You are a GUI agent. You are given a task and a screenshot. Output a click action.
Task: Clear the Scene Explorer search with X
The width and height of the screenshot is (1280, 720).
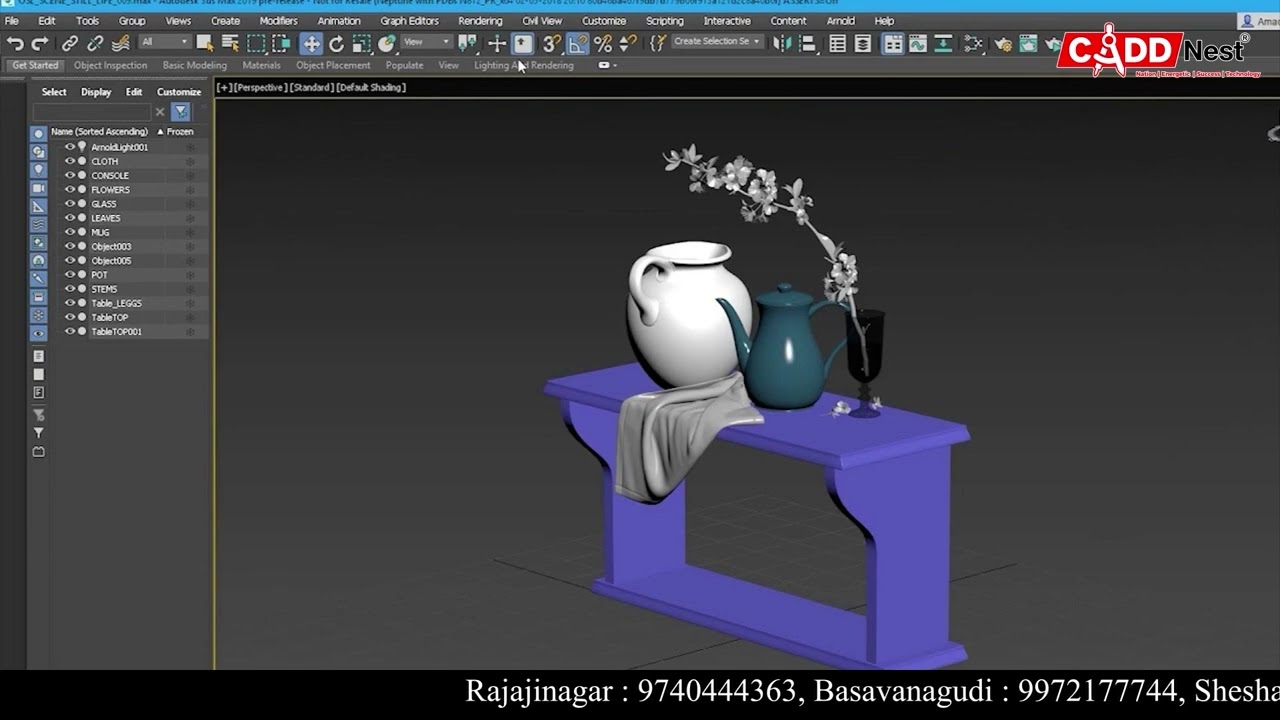click(160, 112)
